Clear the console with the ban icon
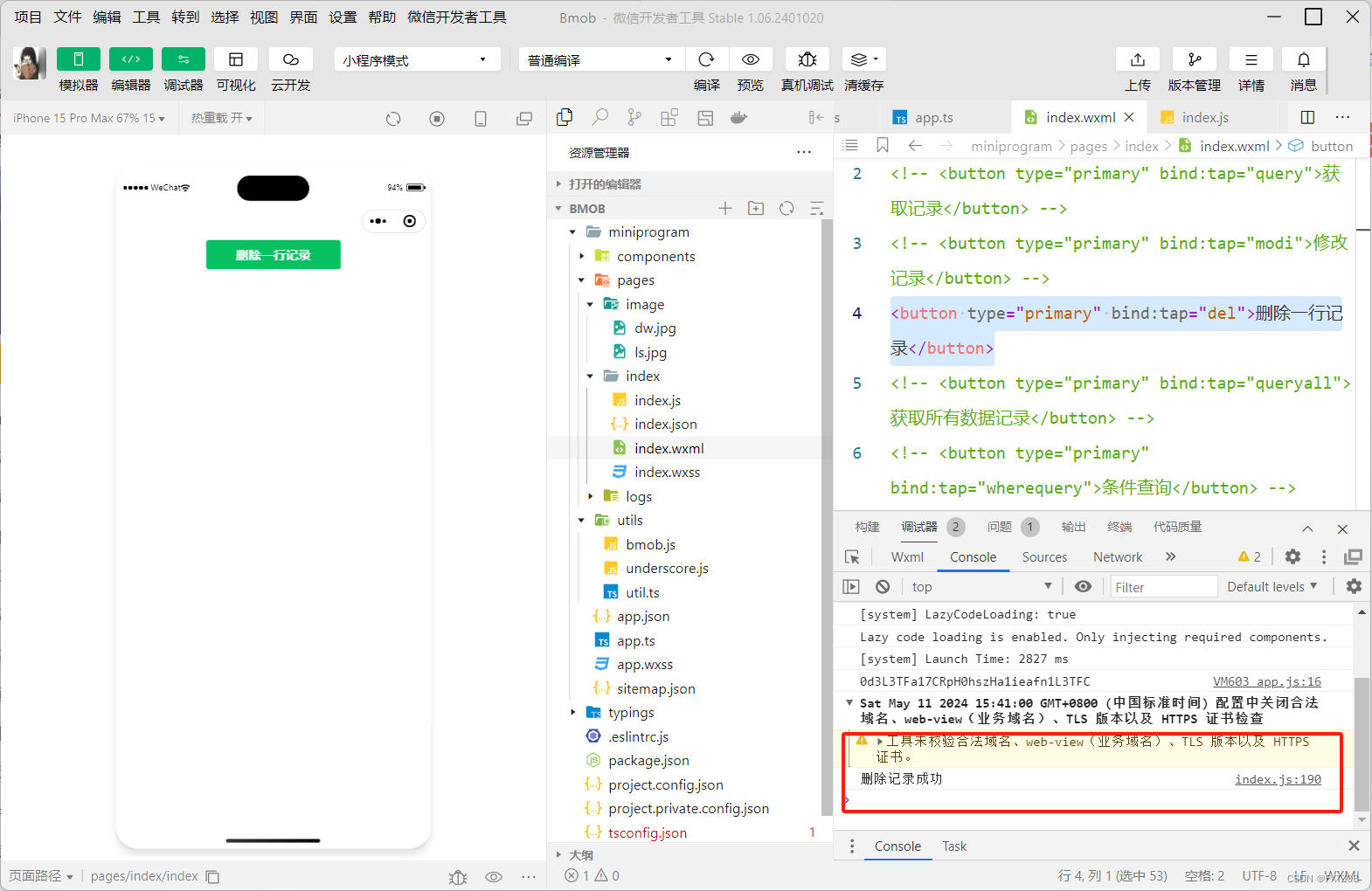 pos(883,587)
